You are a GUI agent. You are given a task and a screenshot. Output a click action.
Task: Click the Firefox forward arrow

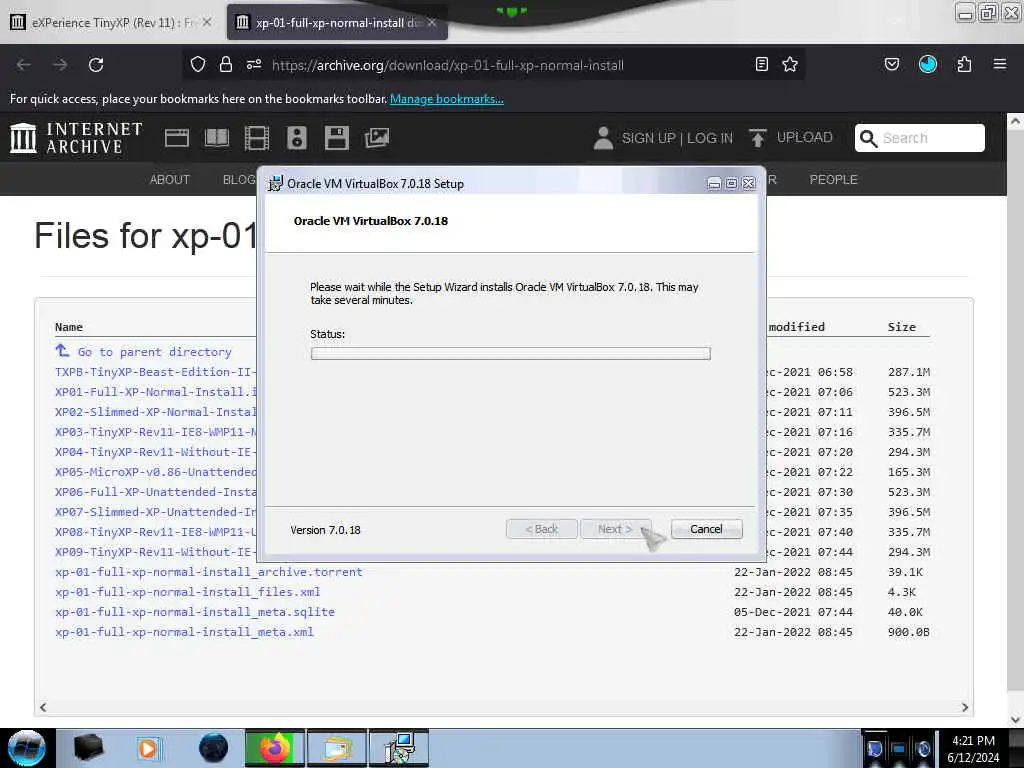(x=60, y=65)
